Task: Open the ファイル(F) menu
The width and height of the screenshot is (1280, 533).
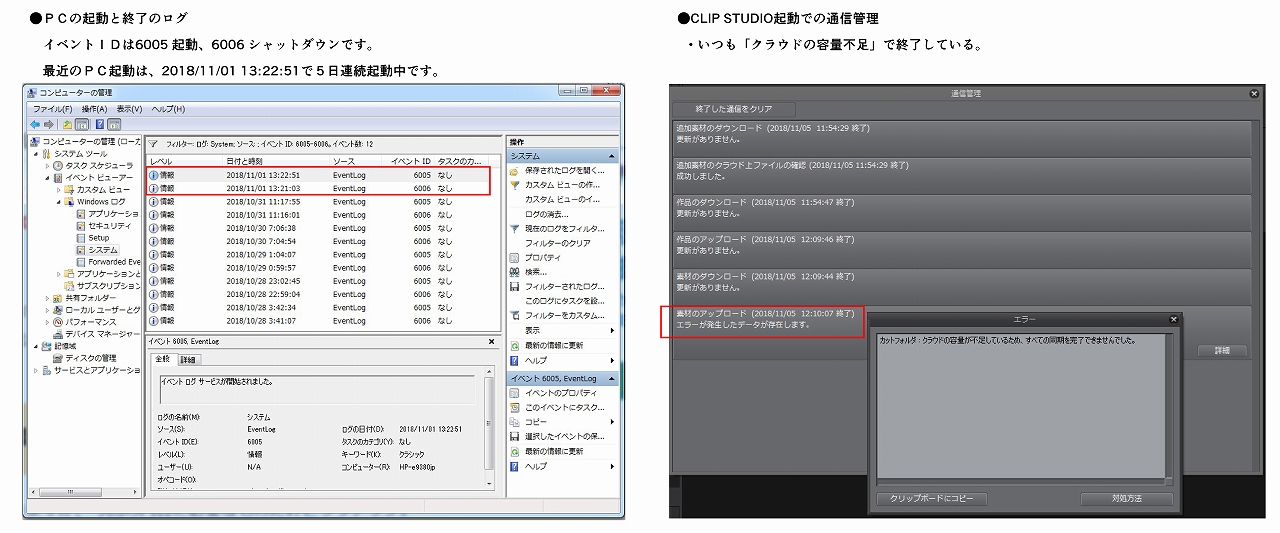Action: coord(53,109)
